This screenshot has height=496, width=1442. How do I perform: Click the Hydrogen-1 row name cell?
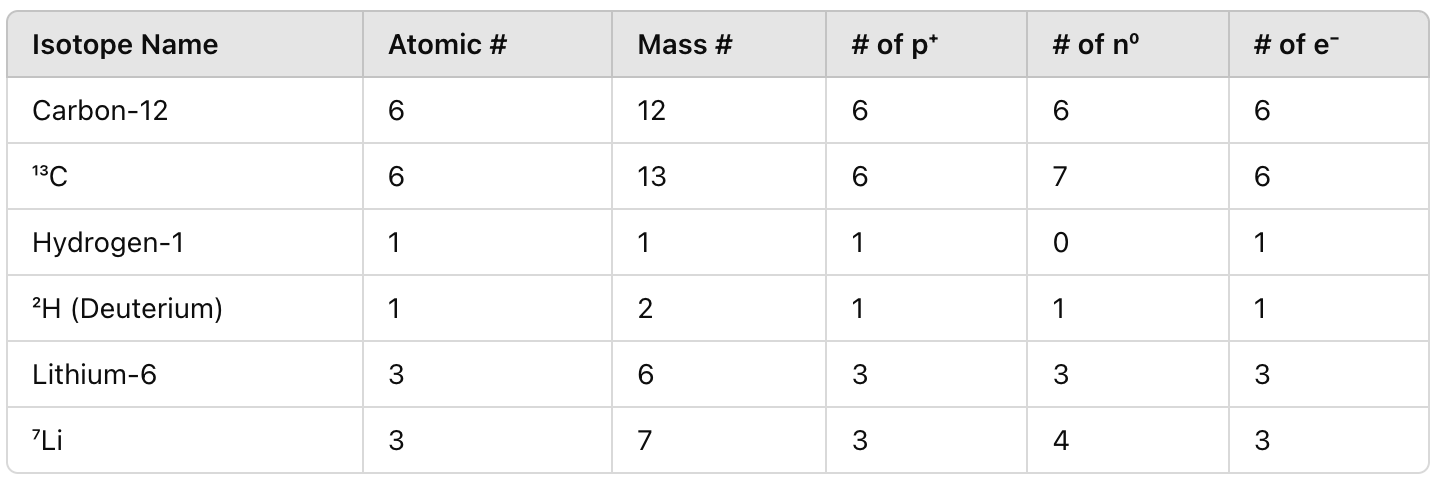click(x=185, y=242)
